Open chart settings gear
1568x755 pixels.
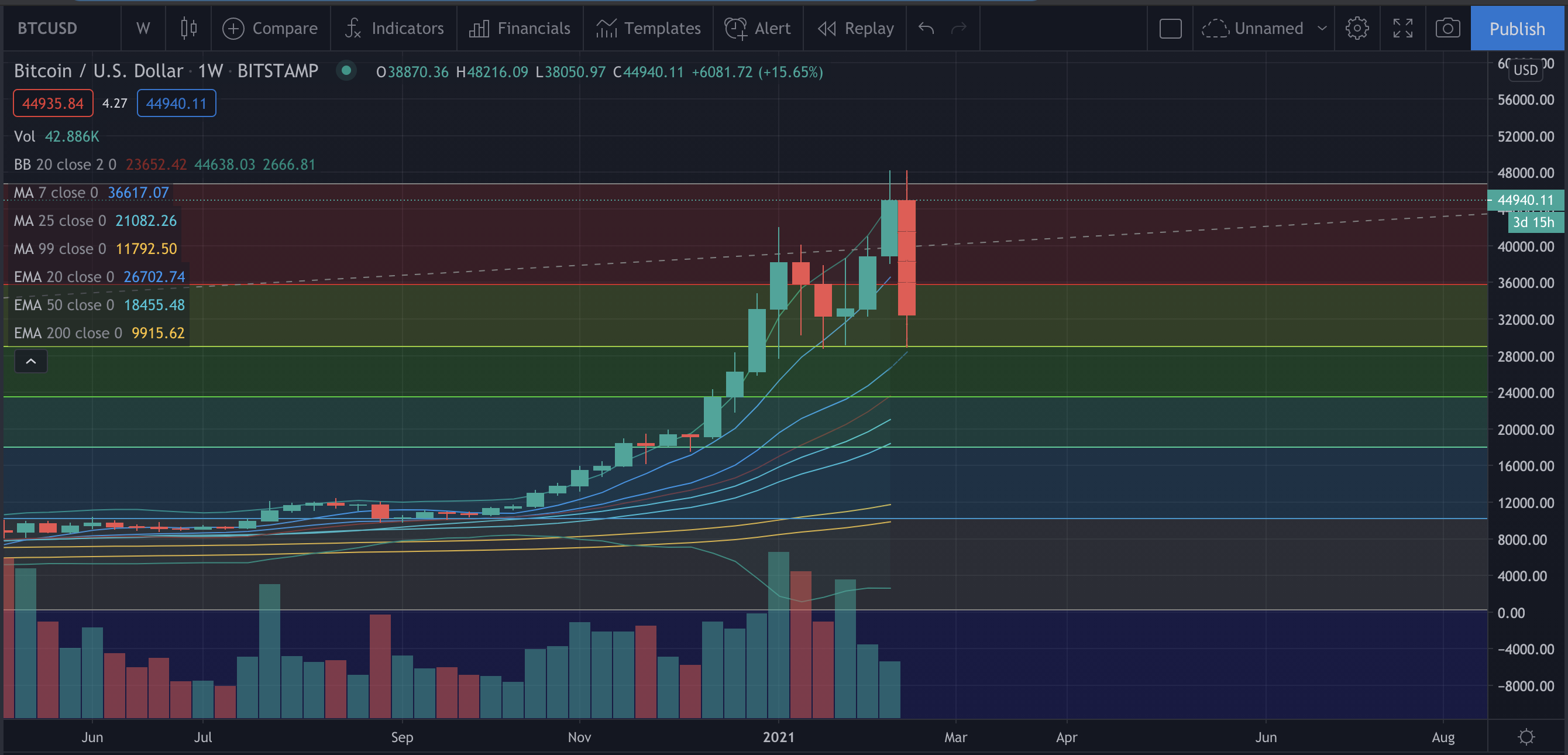1357,28
